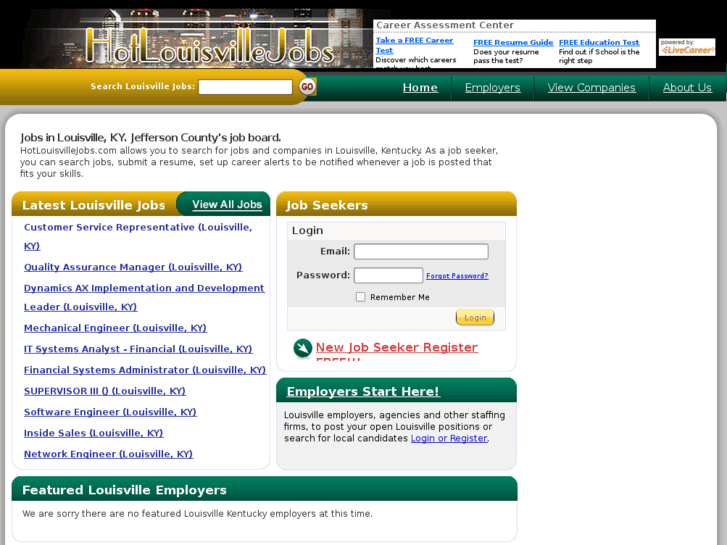Click the 'Jobs in Louisville, KY' headline

[x=151, y=137]
